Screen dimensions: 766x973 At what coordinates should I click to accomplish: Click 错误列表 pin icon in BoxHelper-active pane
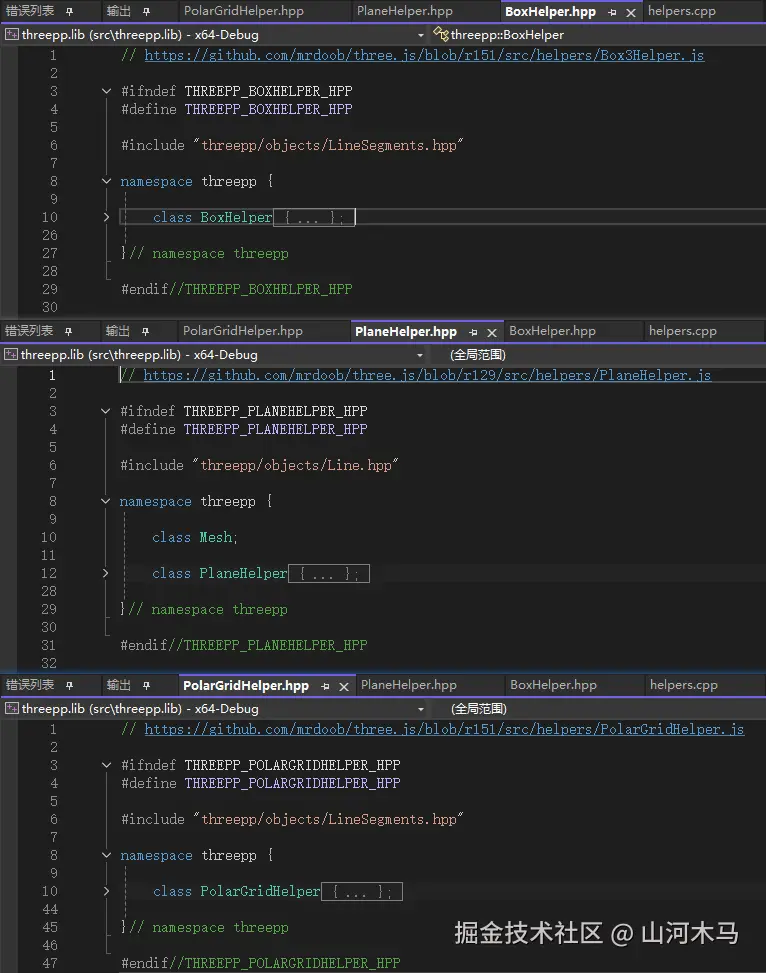pos(70,12)
